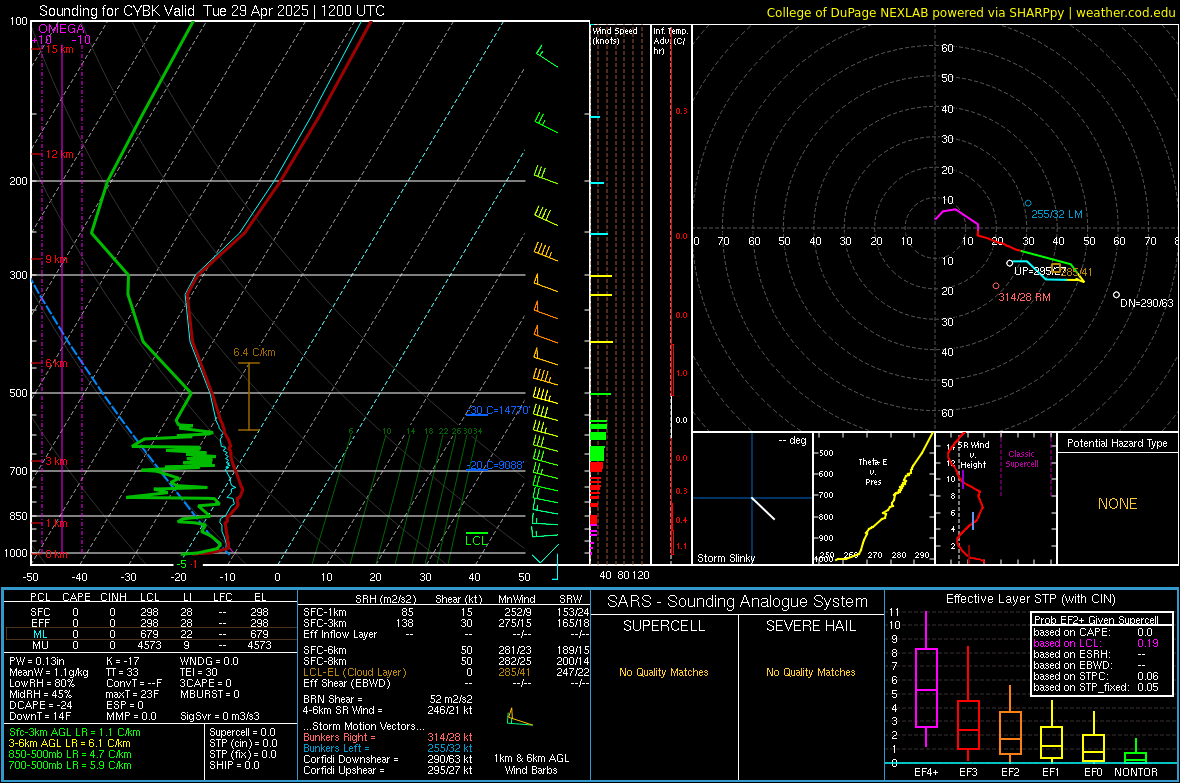Click the 'DN=290/63' hodograph label
1180x783 pixels.
[1146, 303]
